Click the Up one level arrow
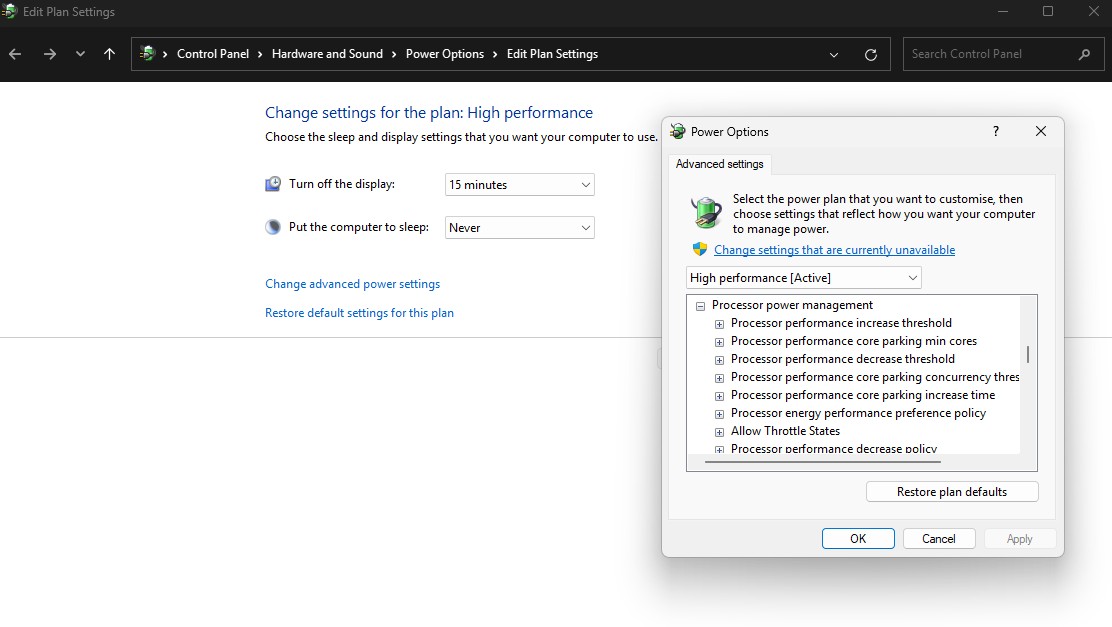The image size is (1112, 627). pyautogui.click(x=109, y=54)
